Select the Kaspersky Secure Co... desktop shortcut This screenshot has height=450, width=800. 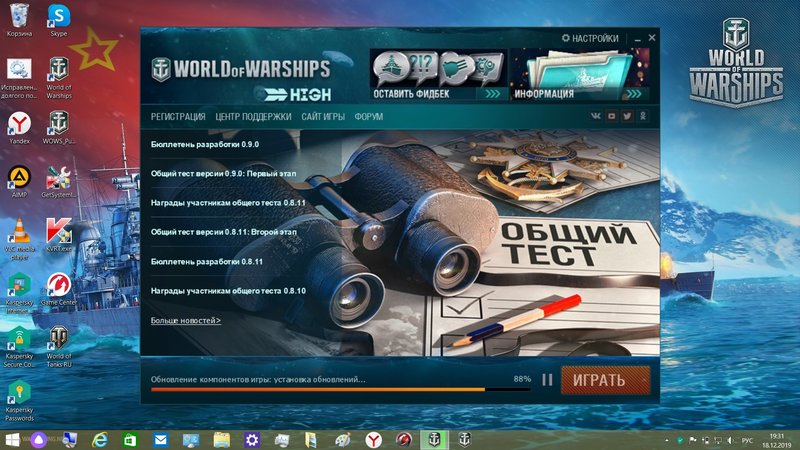coord(19,347)
